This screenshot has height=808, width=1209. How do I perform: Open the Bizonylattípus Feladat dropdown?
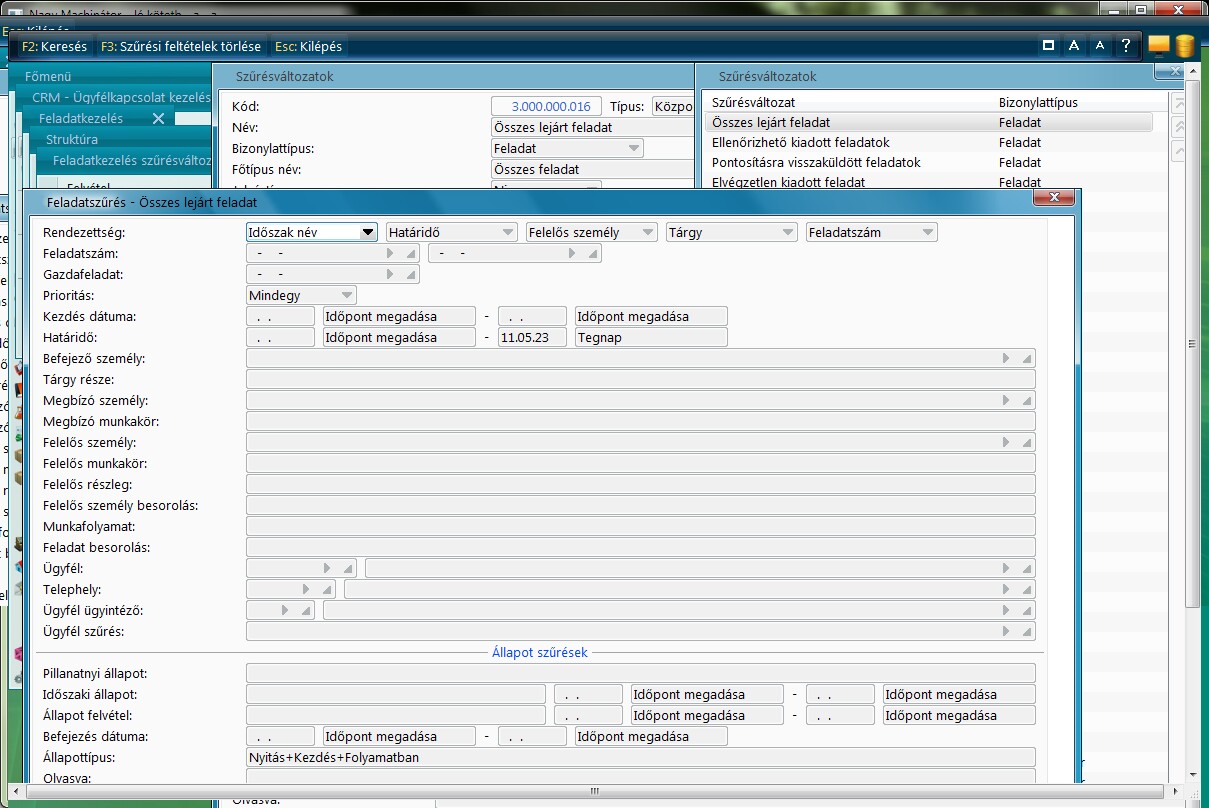pyautogui.click(x=633, y=148)
